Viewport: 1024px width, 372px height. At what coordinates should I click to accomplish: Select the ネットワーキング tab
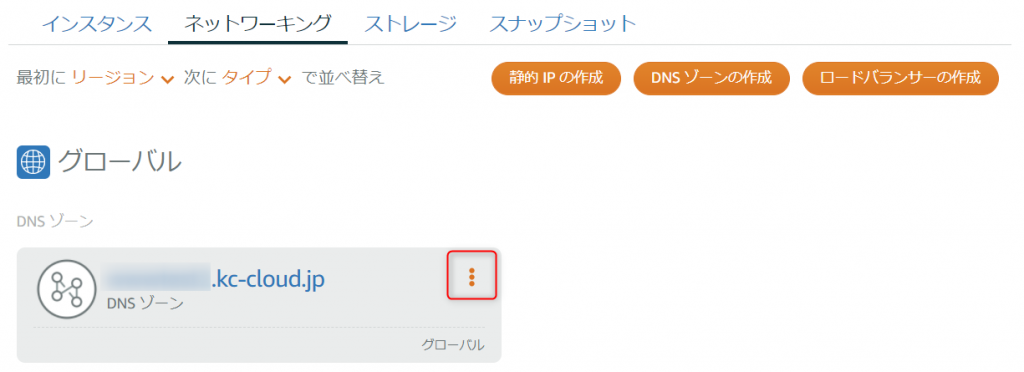257,24
